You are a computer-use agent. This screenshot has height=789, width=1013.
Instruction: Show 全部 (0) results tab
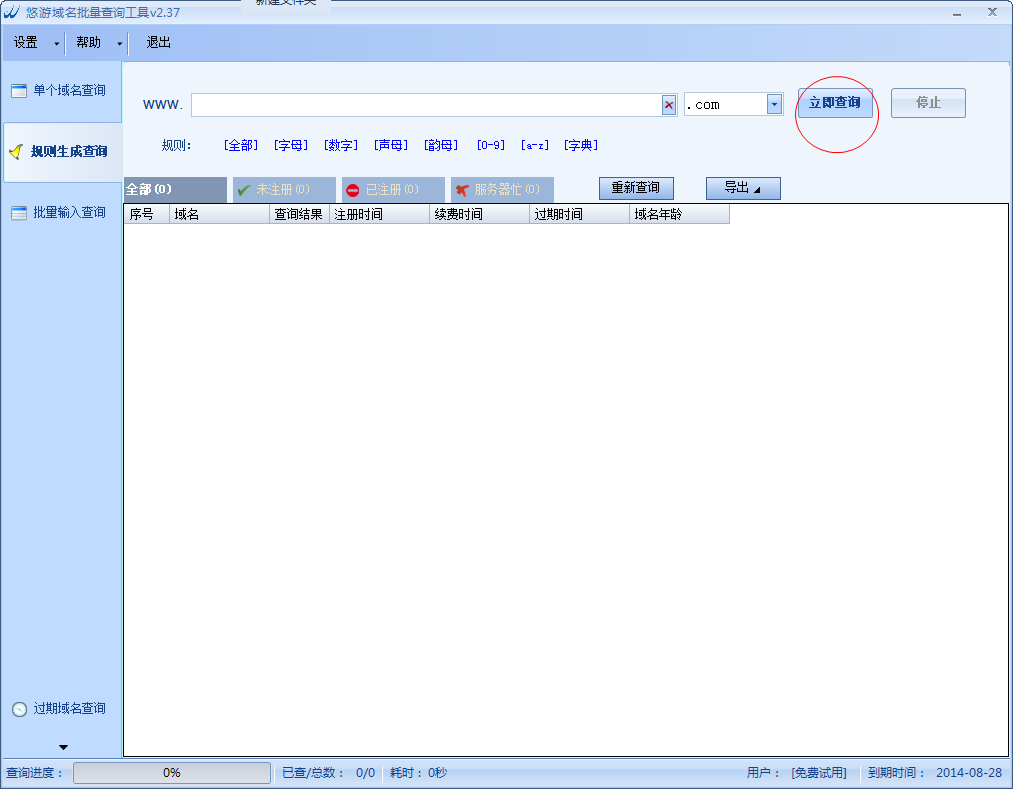click(175, 189)
